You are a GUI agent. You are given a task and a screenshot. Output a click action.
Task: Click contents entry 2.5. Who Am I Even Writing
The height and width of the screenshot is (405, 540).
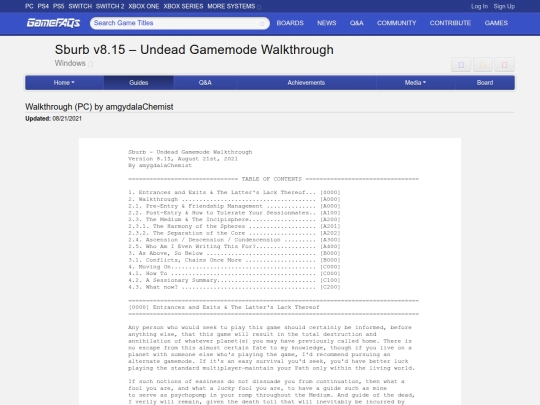tap(234, 247)
